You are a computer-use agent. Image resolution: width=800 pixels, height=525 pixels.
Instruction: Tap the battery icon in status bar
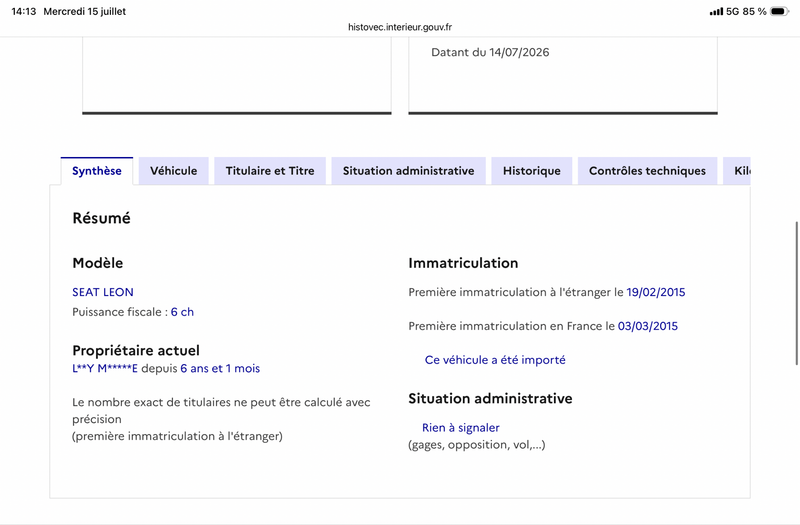(780, 11)
